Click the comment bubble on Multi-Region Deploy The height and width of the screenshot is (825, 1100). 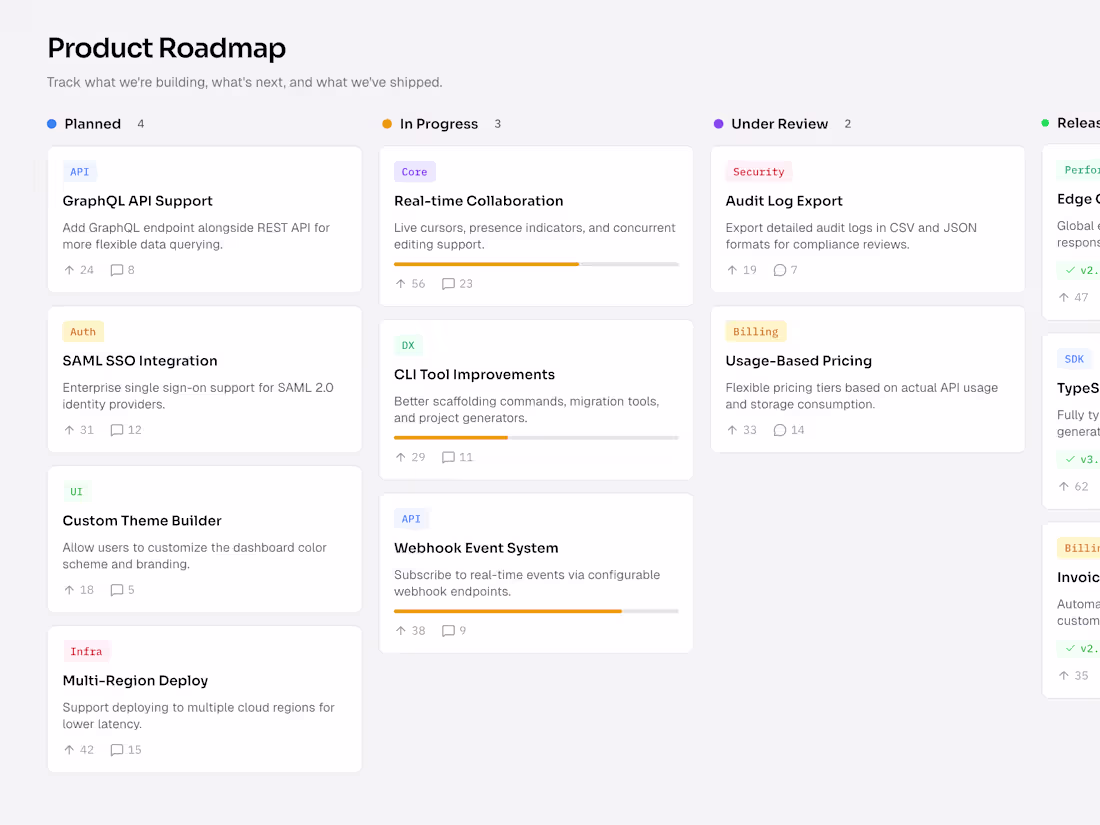point(118,749)
